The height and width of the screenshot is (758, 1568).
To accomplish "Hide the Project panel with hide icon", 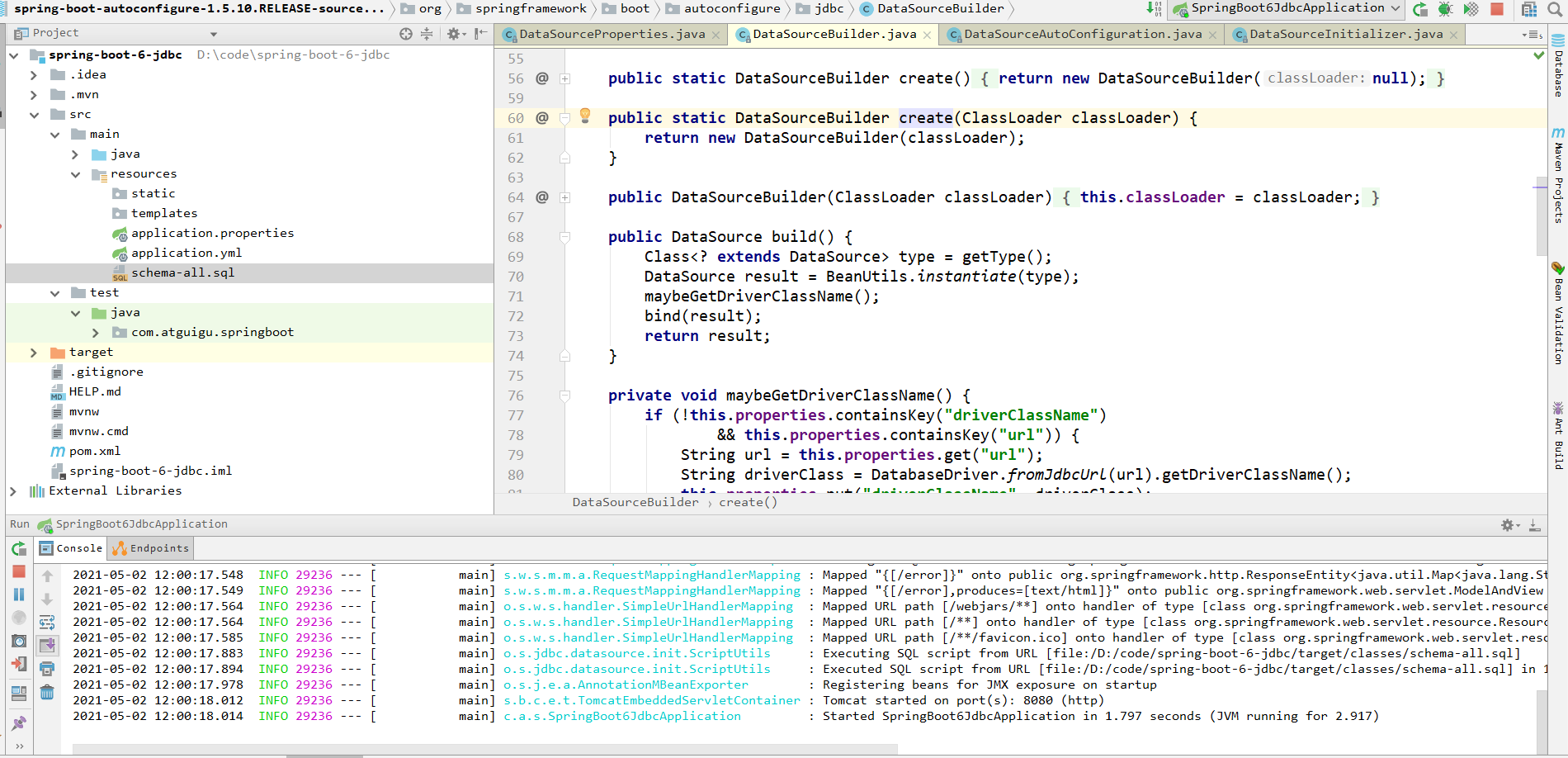I will (x=480, y=34).
